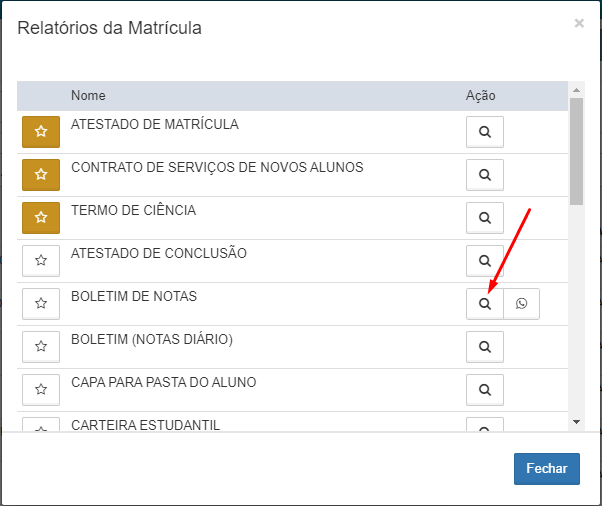The width and height of the screenshot is (602, 506).
Task: Unfavorite the TERMO DE CIÊNCIA star
Action: coord(41,218)
